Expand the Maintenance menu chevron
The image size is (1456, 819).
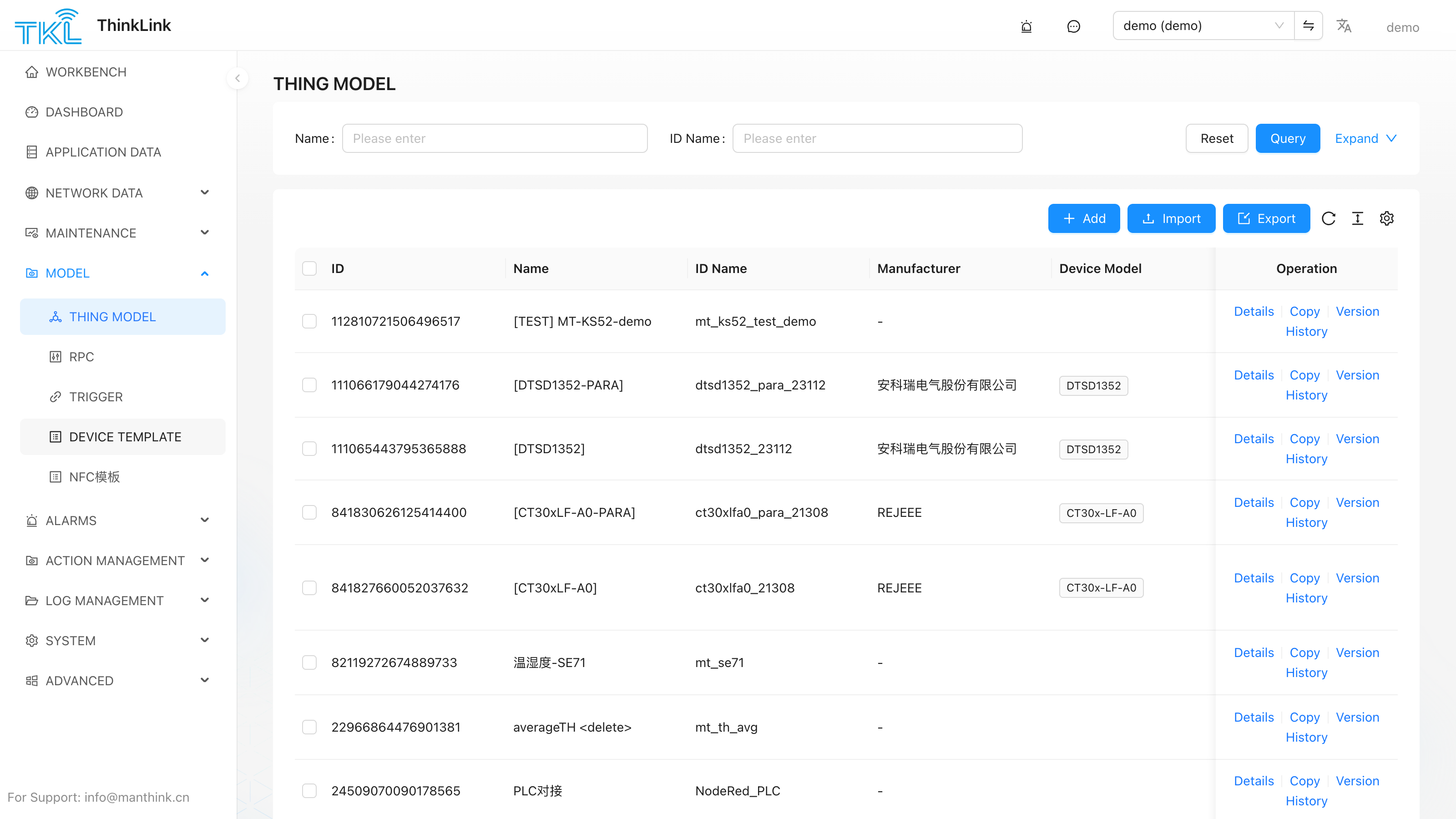coord(205,233)
